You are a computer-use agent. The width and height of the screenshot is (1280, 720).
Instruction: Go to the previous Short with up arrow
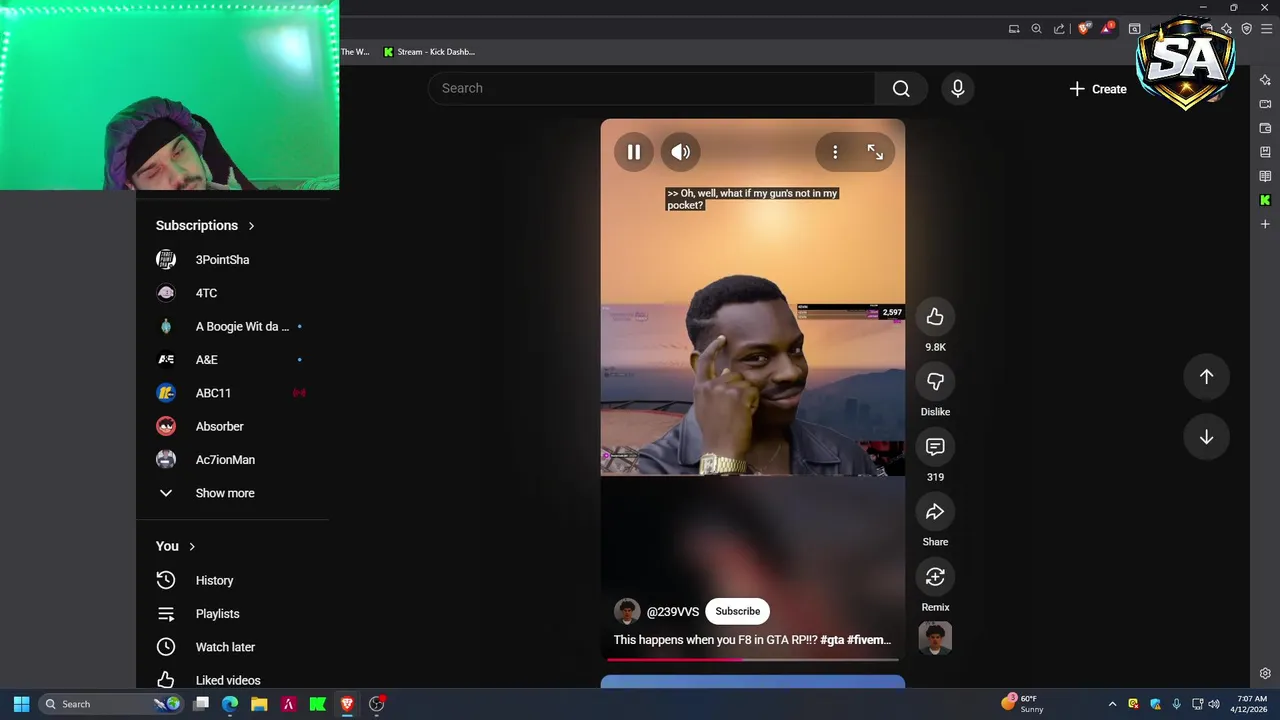pyautogui.click(x=1206, y=377)
